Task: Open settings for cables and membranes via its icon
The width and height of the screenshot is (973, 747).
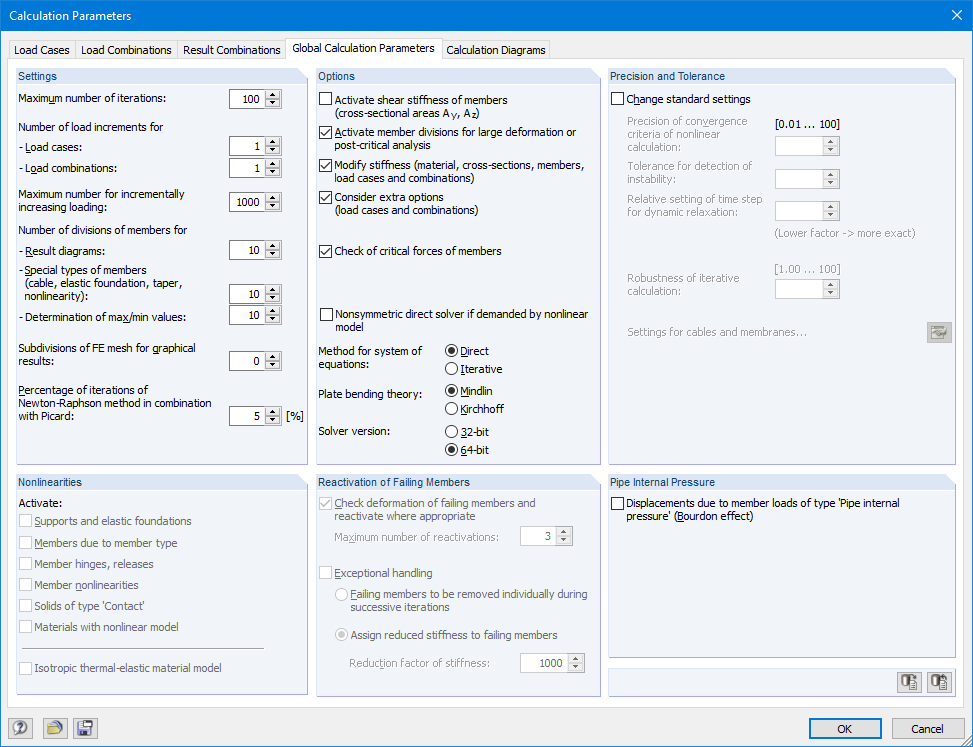Action: [x=938, y=331]
